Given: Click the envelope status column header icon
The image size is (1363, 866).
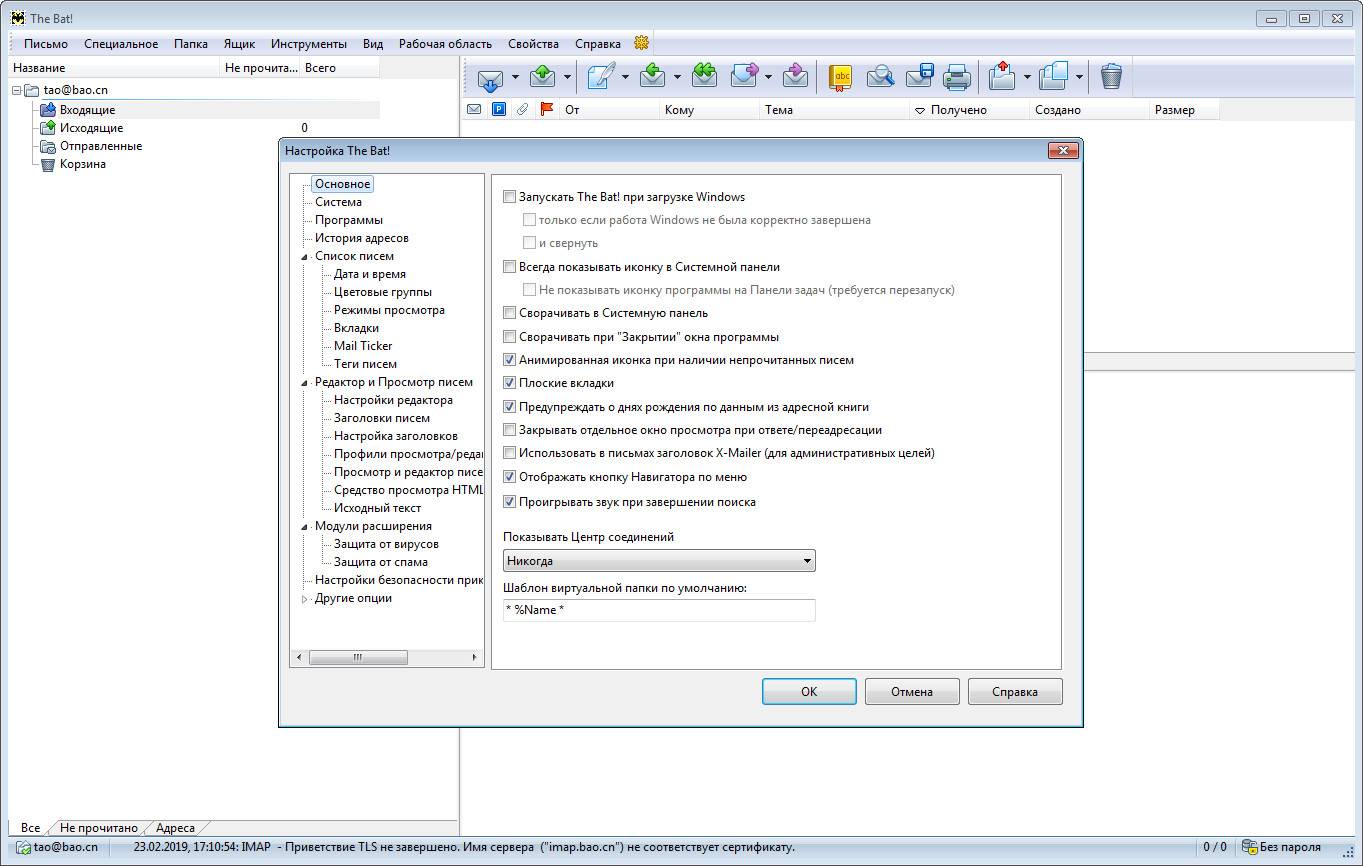Looking at the screenshot, I should point(474,110).
